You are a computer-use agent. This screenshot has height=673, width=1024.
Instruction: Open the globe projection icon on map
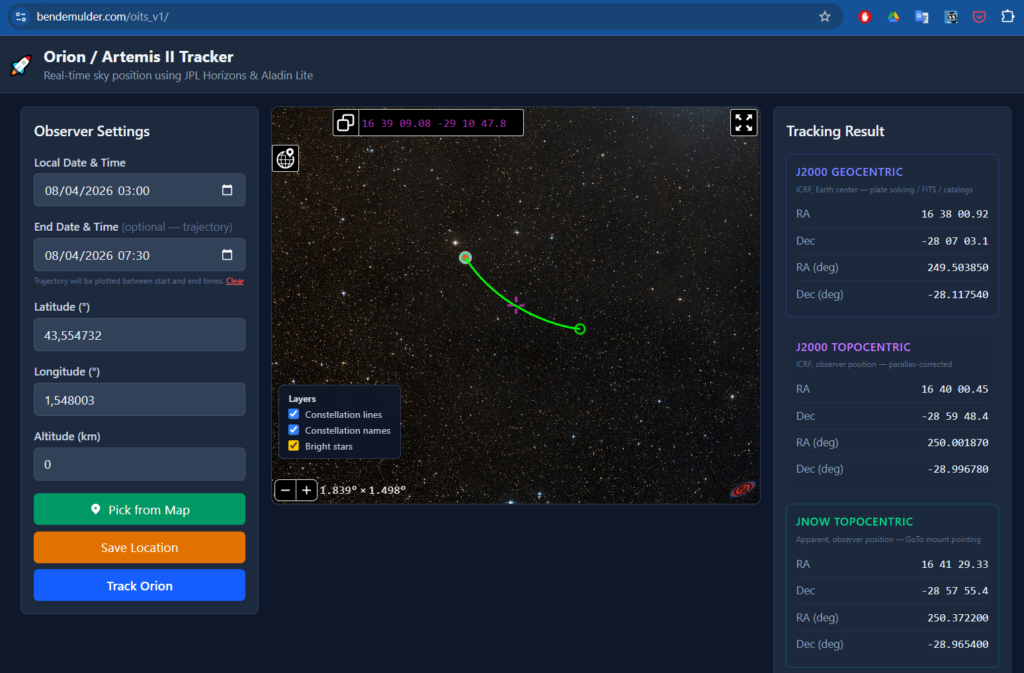[285, 158]
